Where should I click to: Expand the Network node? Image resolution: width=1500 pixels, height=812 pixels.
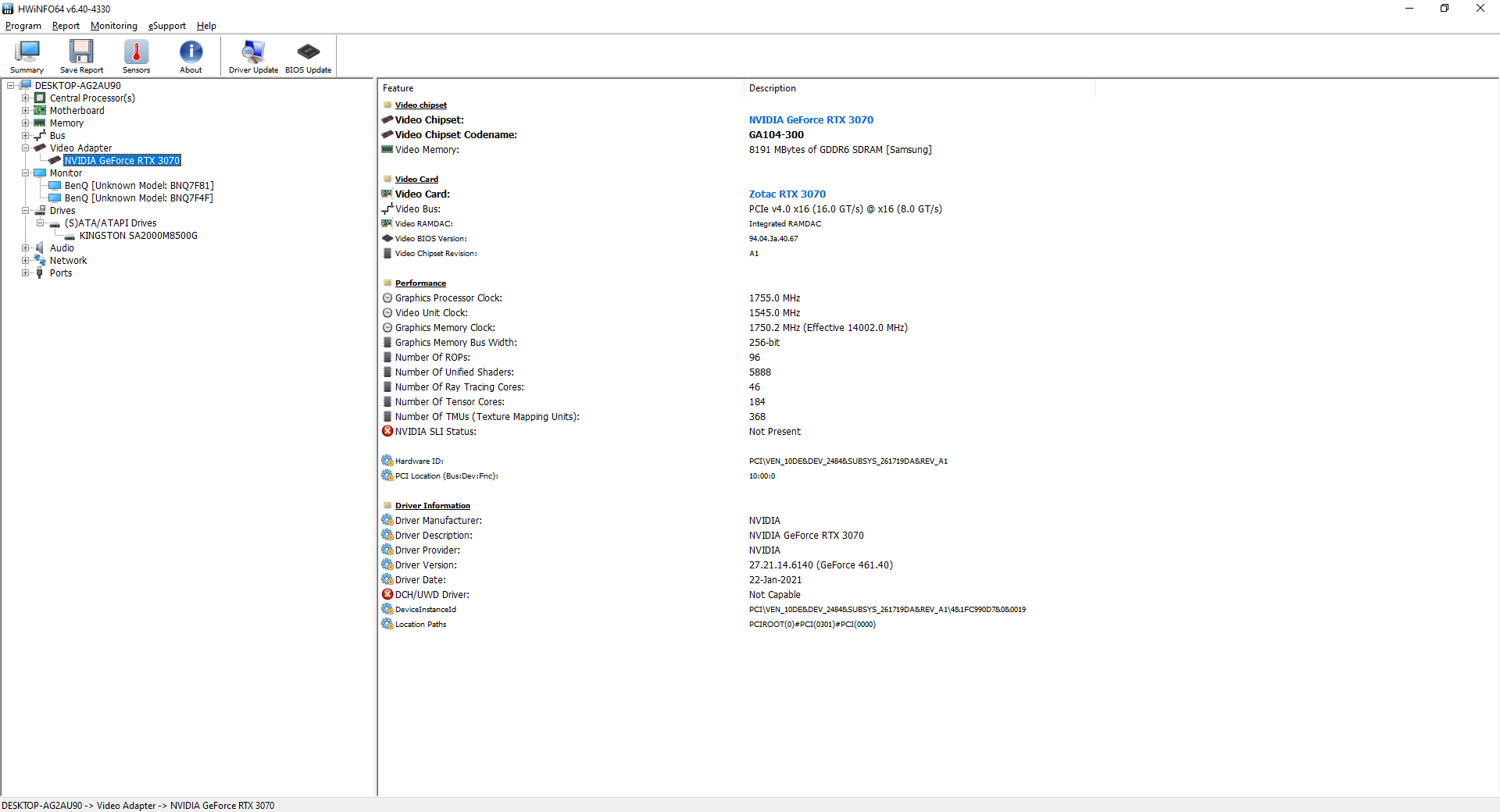coord(26,260)
